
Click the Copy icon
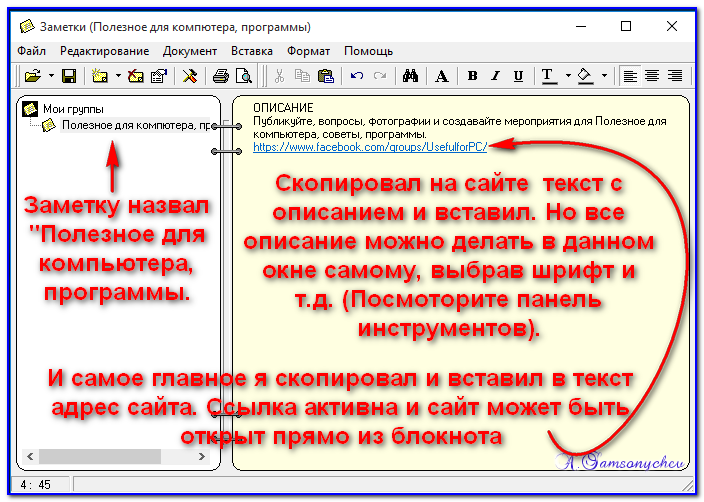pyautogui.click(x=302, y=76)
